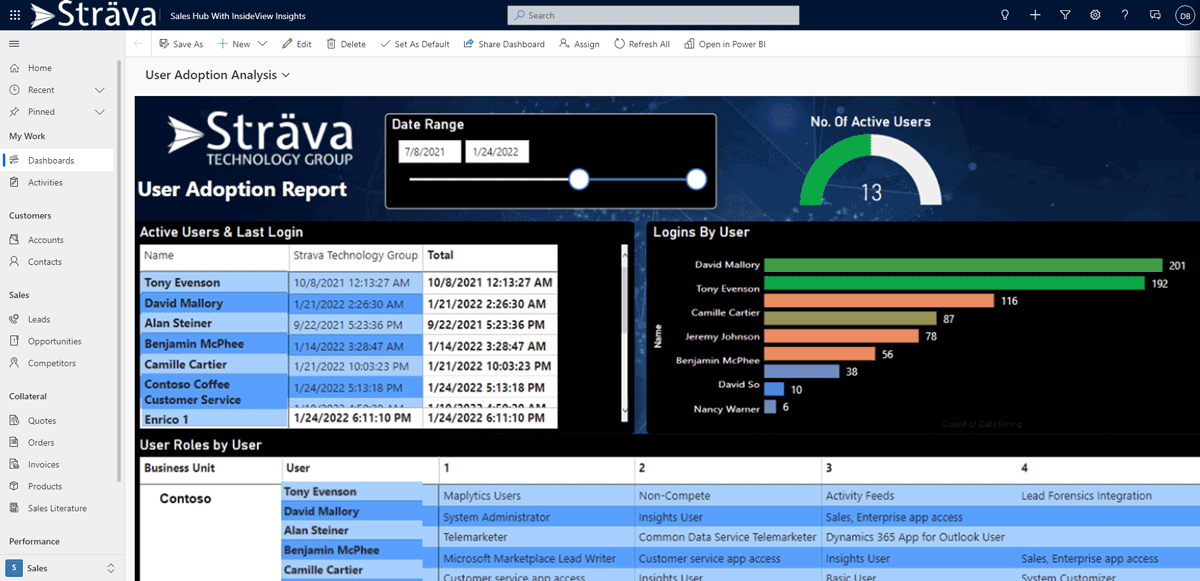Viewport: 1200px width, 581px height.
Task: Click the lightbulb assistant icon in header
Action: pos(1005,15)
